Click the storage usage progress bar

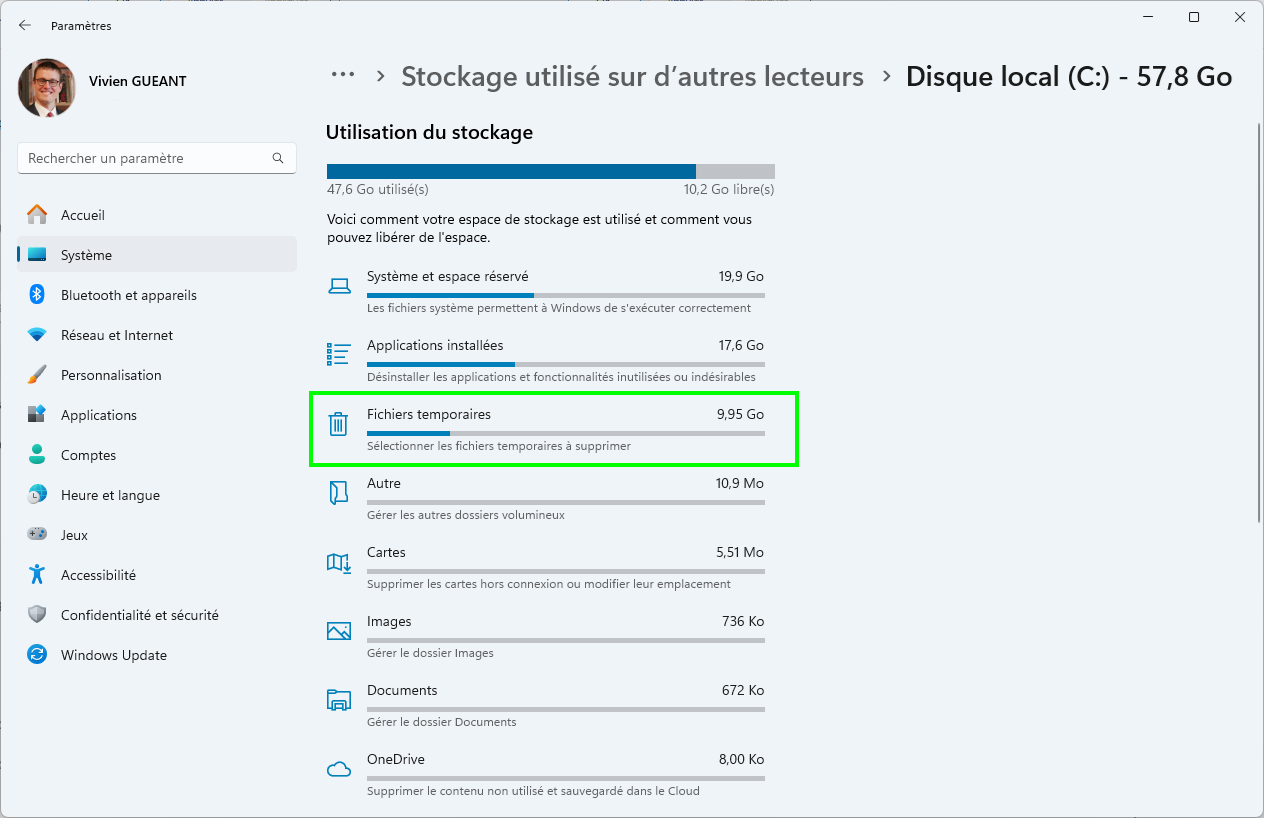(x=550, y=171)
